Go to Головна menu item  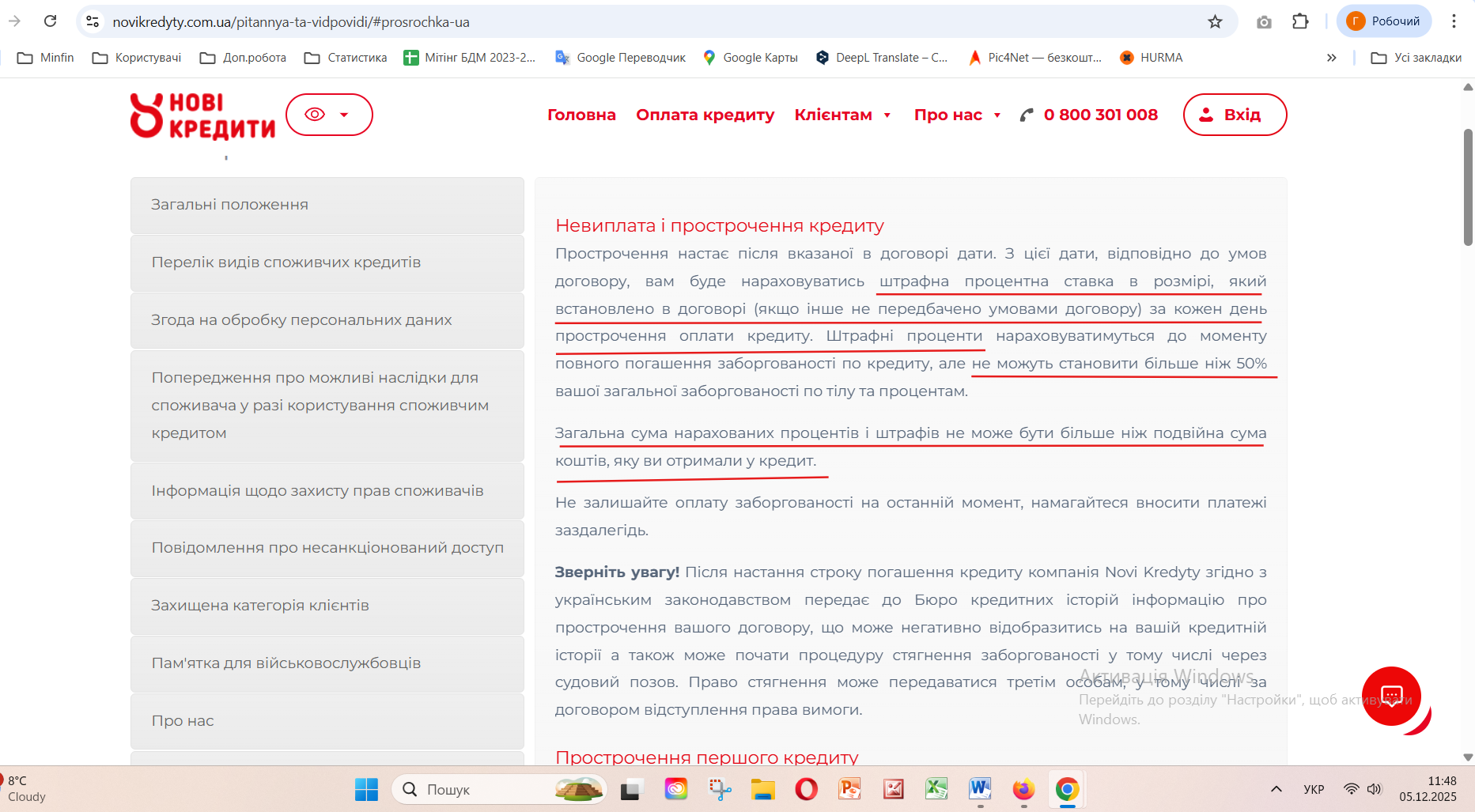(581, 115)
